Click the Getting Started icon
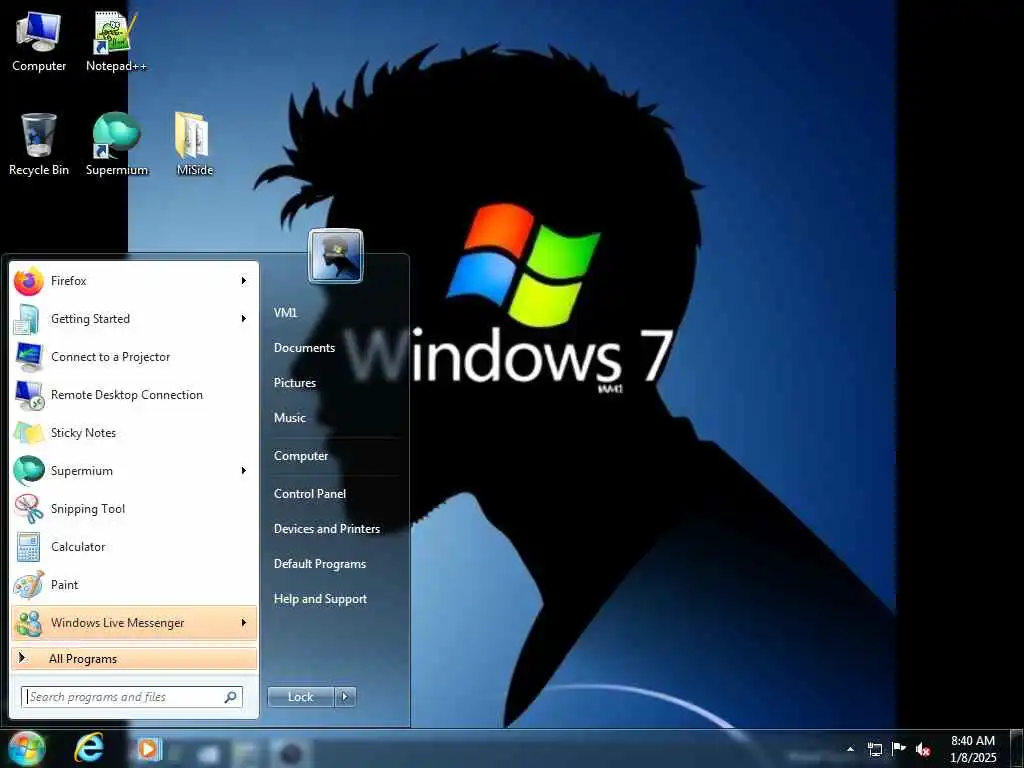Image resolution: width=1024 pixels, height=768 pixels. click(x=28, y=319)
